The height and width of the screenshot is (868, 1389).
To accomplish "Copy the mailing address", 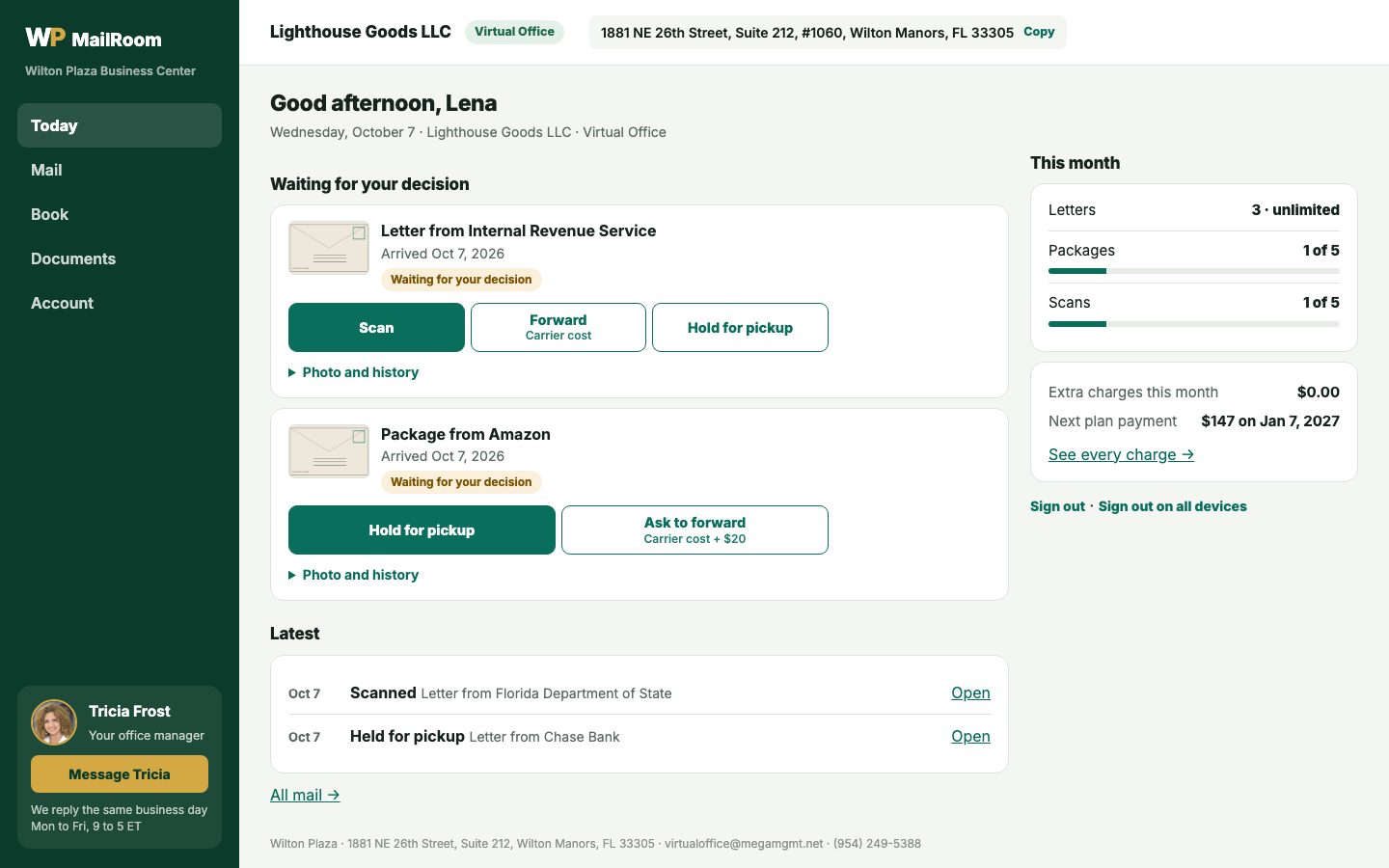I will 1039,32.
